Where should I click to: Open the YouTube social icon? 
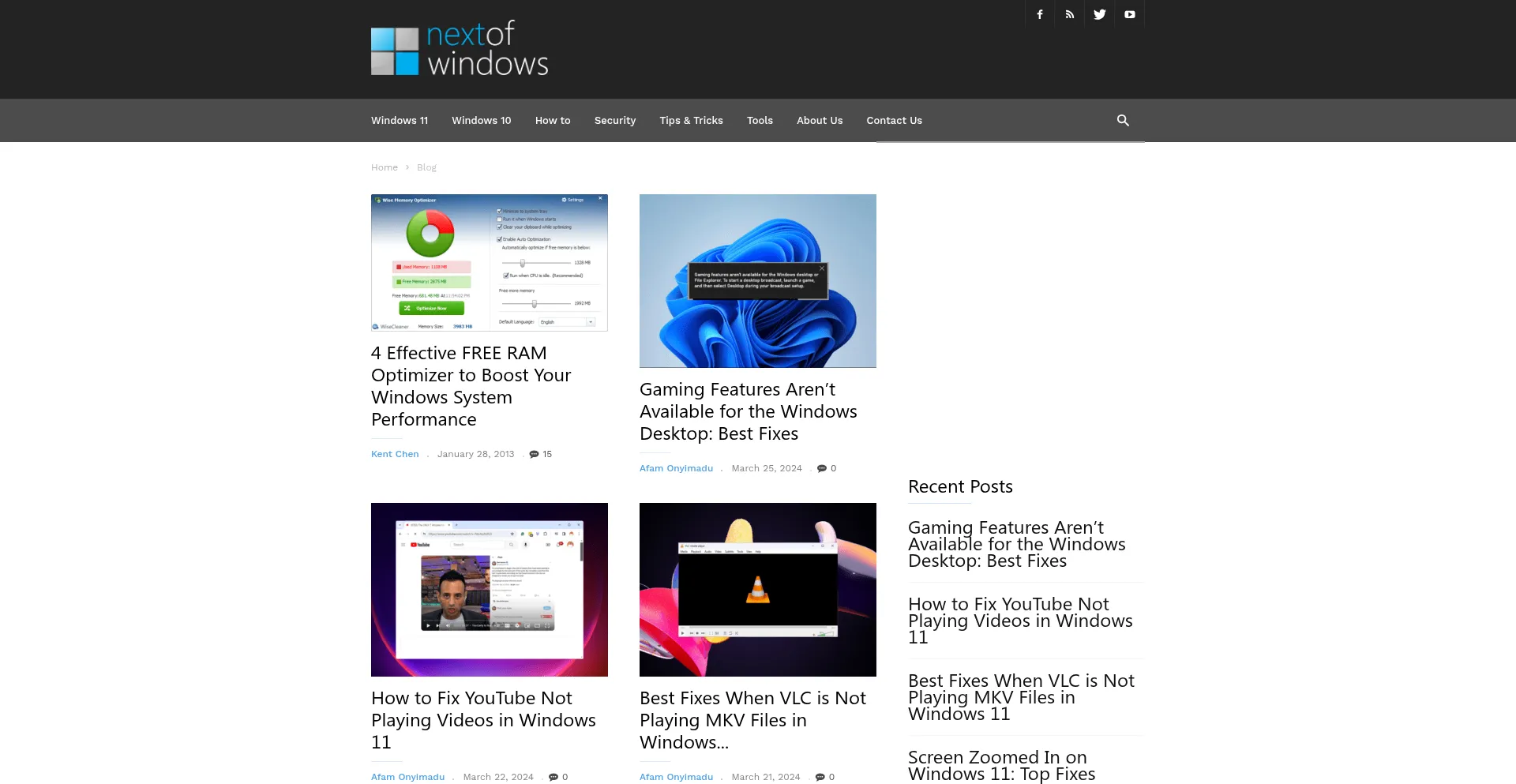1130,14
